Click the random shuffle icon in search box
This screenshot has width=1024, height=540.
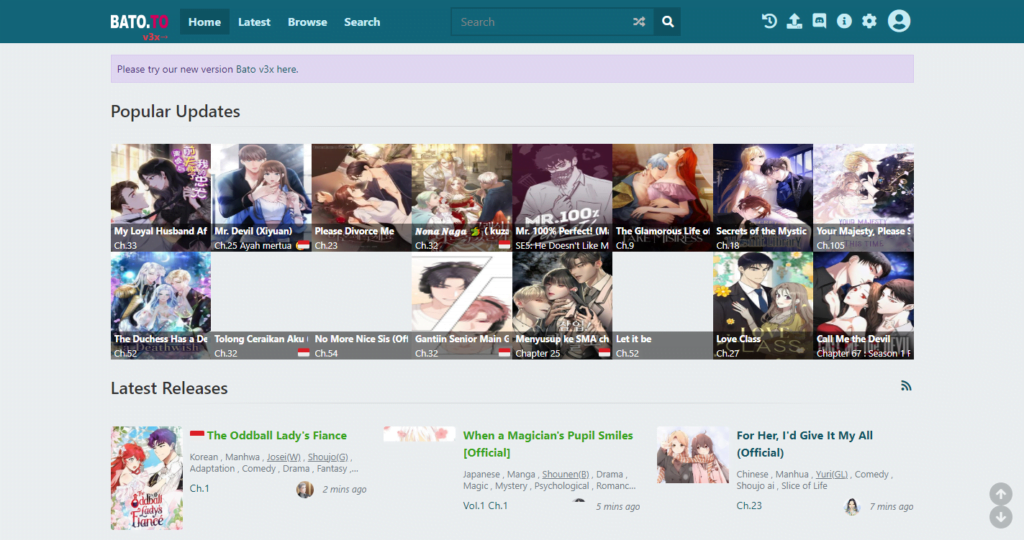(x=639, y=22)
